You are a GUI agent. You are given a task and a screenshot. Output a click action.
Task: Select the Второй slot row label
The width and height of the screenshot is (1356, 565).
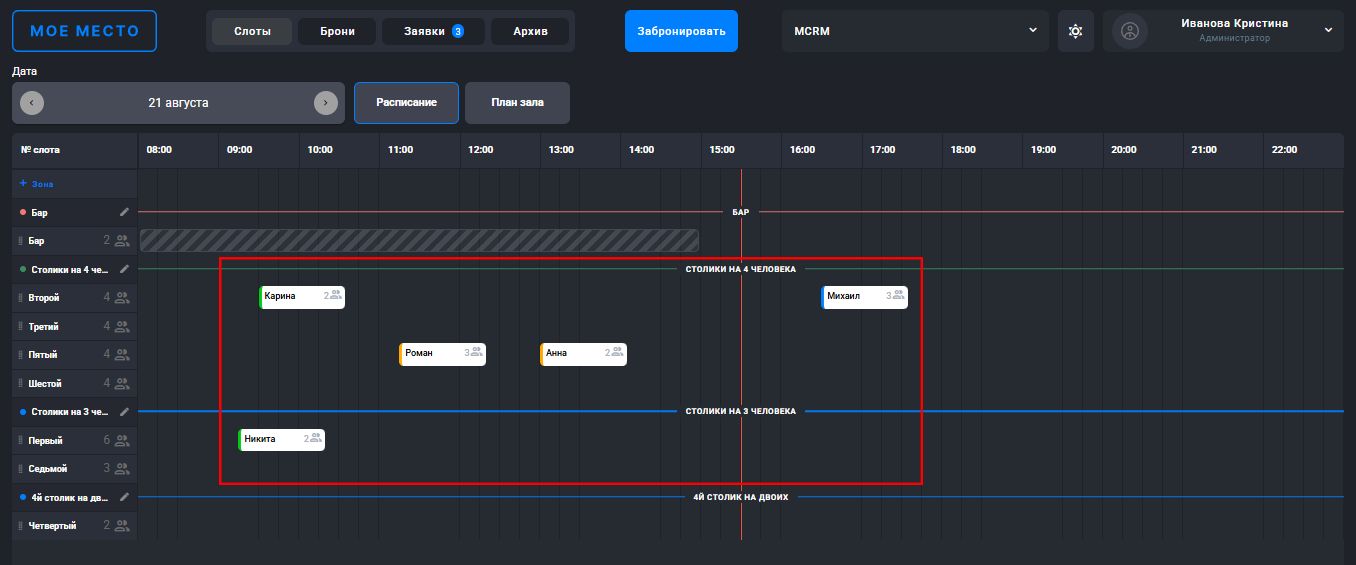click(x=44, y=298)
